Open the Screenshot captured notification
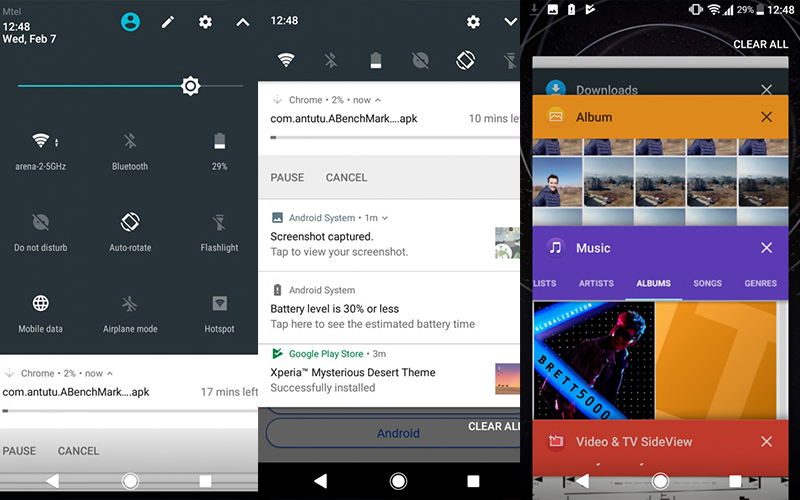The height and width of the screenshot is (500, 800). click(389, 236)
